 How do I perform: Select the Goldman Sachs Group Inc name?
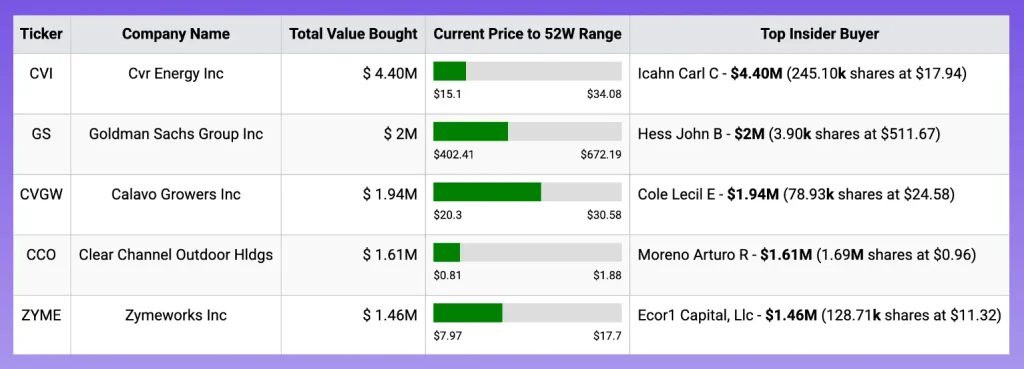[176, 134]
